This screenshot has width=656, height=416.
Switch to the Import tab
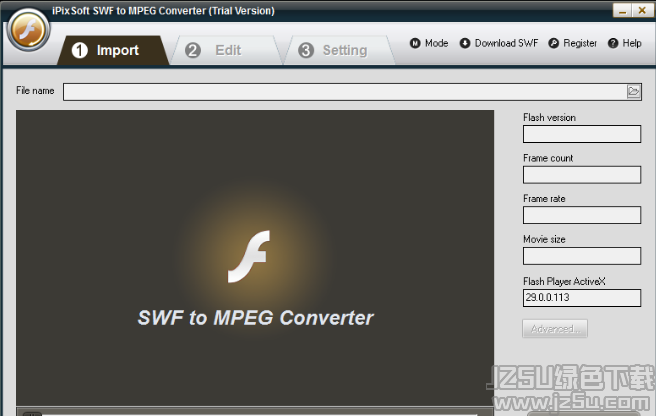(113, 50)
